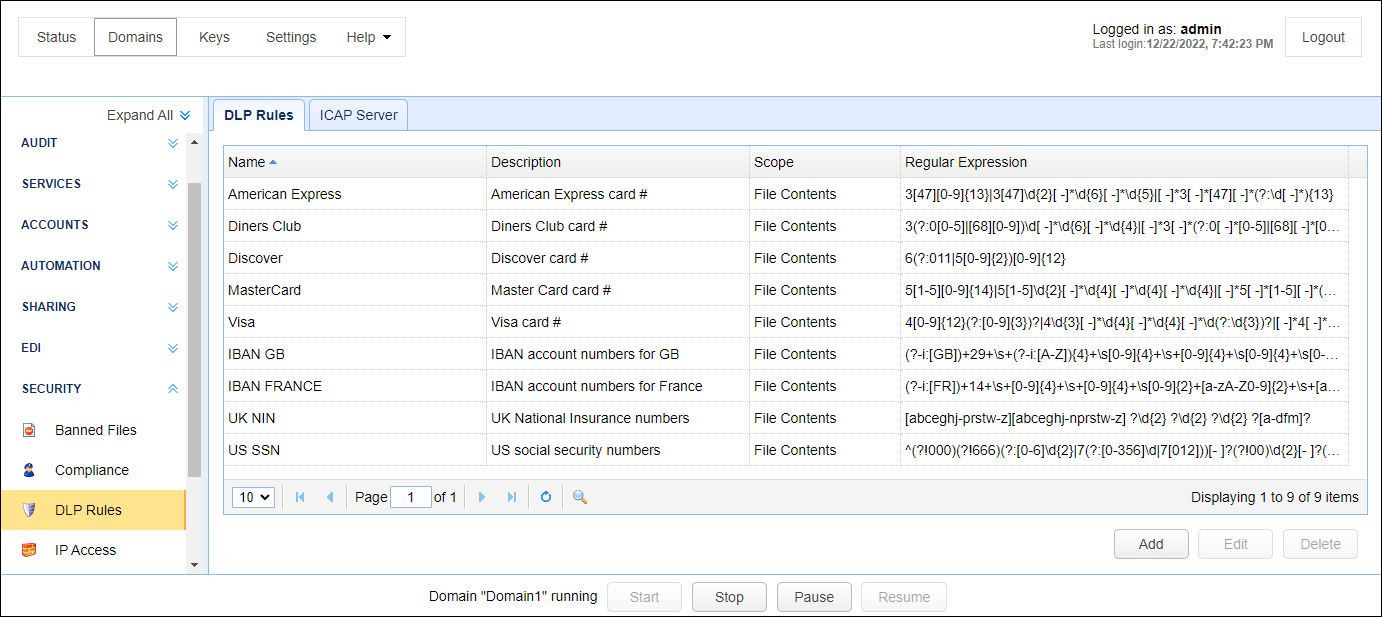Open the page size dropdown showing 10
Viewport: 1382px width, 617px height.
pos(253,497)
